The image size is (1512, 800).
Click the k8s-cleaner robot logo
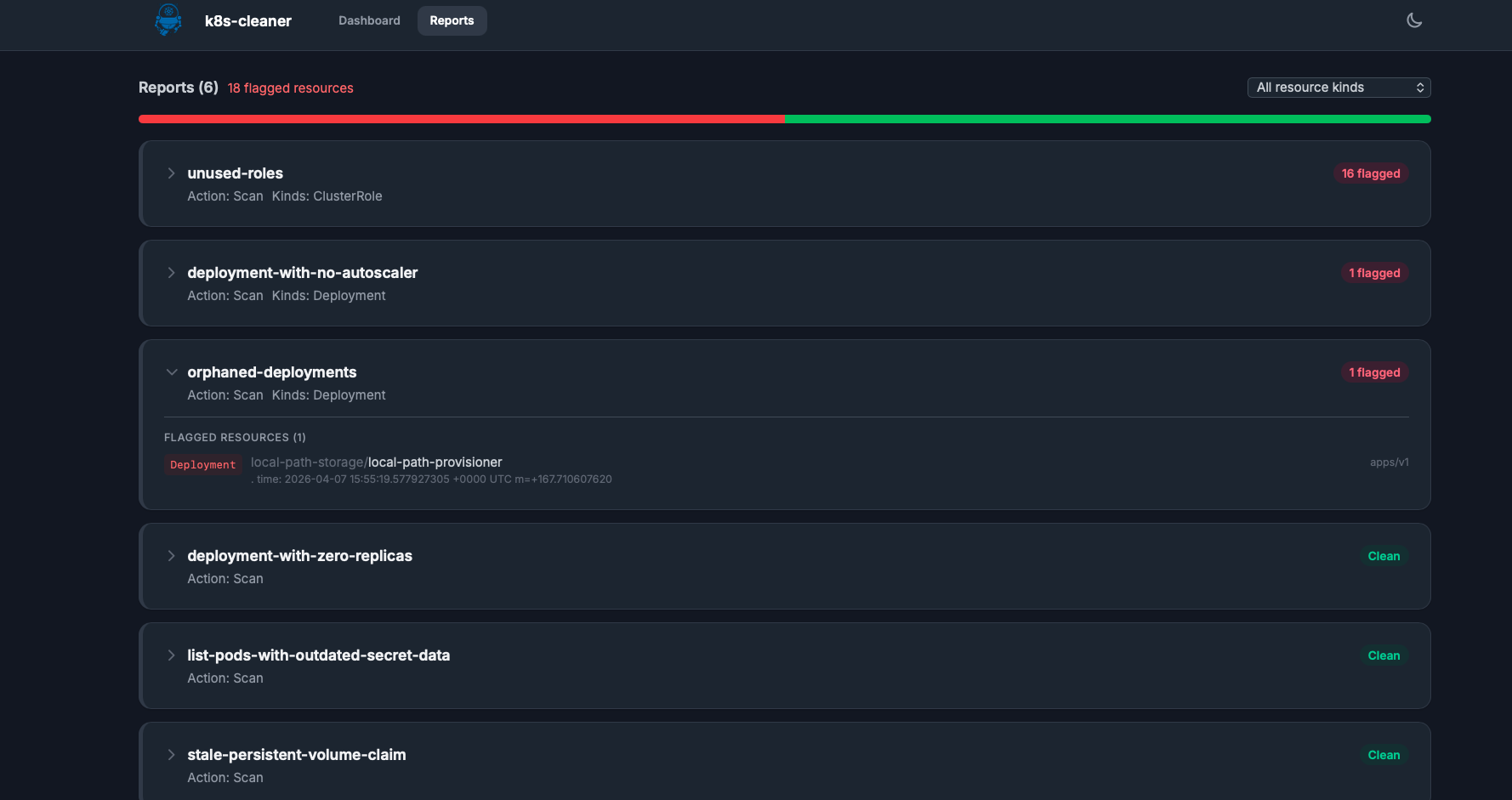tap(168, 20)
